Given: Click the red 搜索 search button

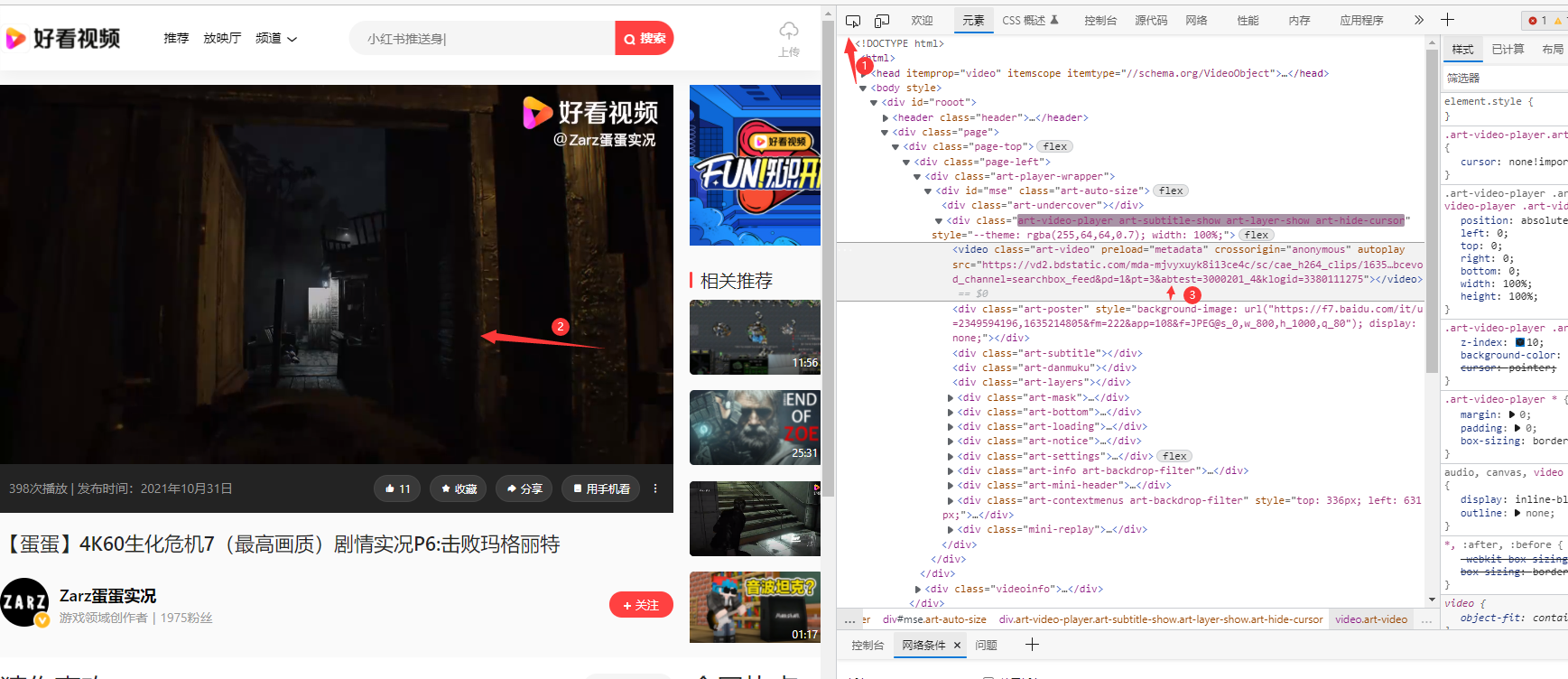Looking at the screenshot, I should click(x=645, y=38).
